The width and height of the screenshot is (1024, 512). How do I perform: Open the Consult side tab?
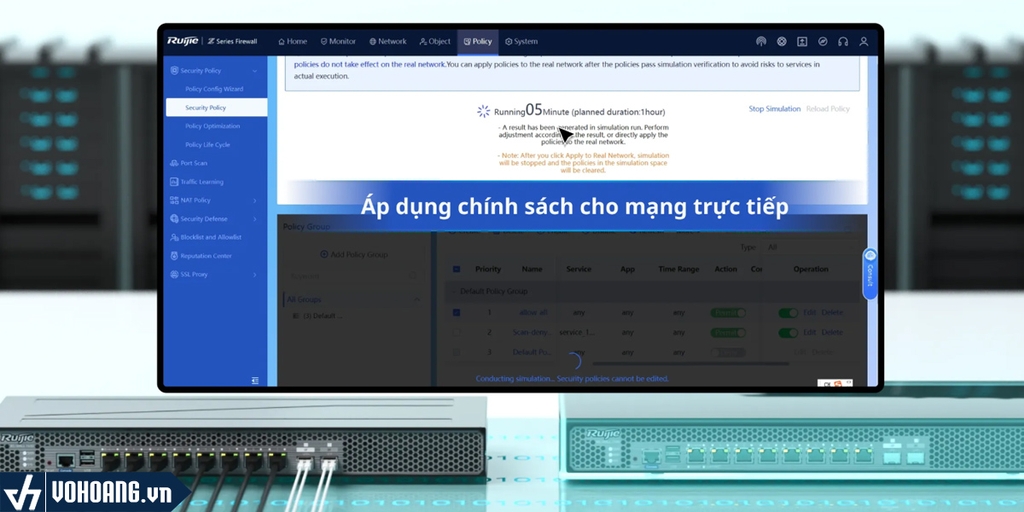(x=869, y=274)
